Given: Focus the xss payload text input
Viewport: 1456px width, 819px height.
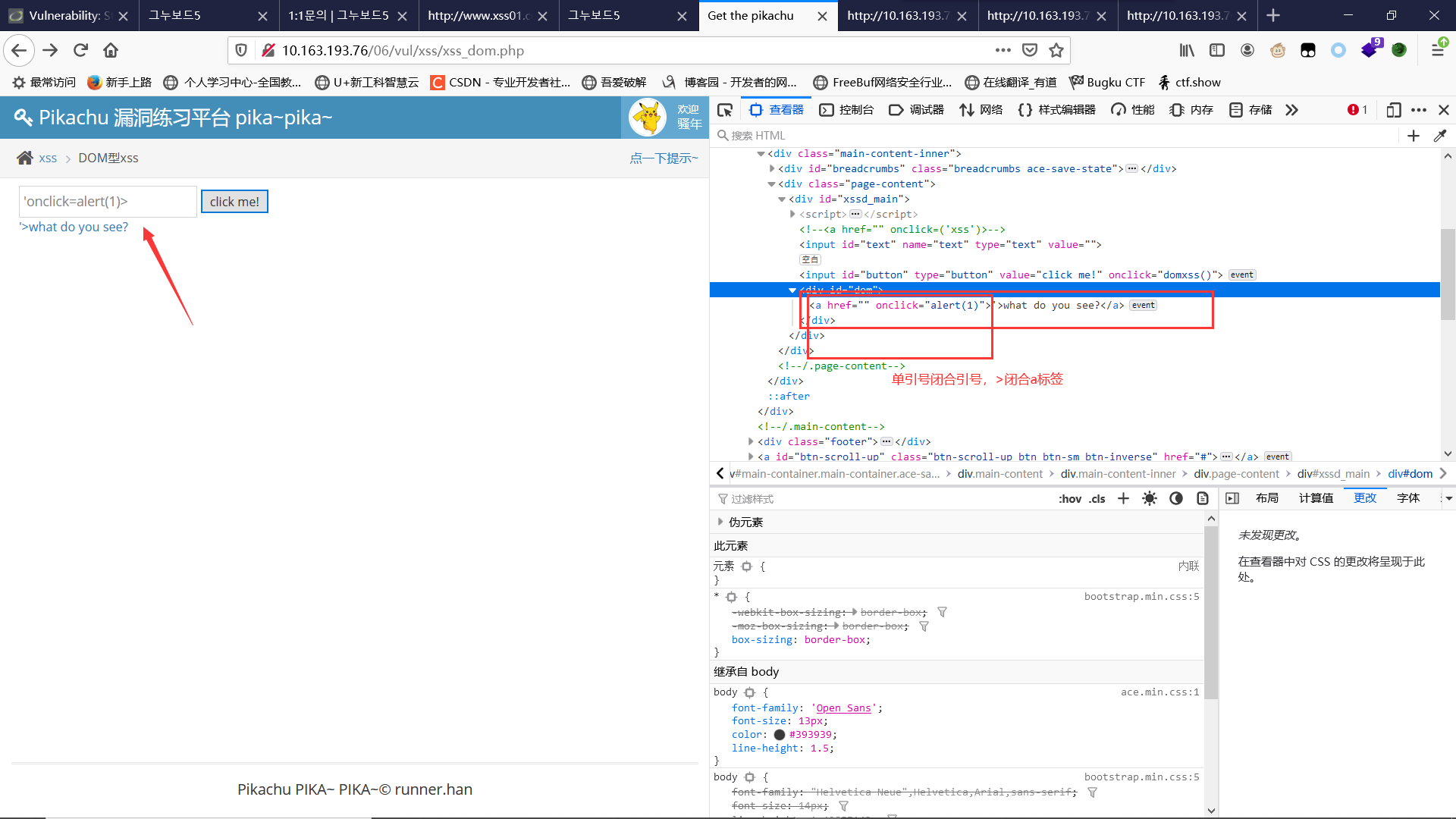Looking at the screenshot, I should [x=108, y=202].
